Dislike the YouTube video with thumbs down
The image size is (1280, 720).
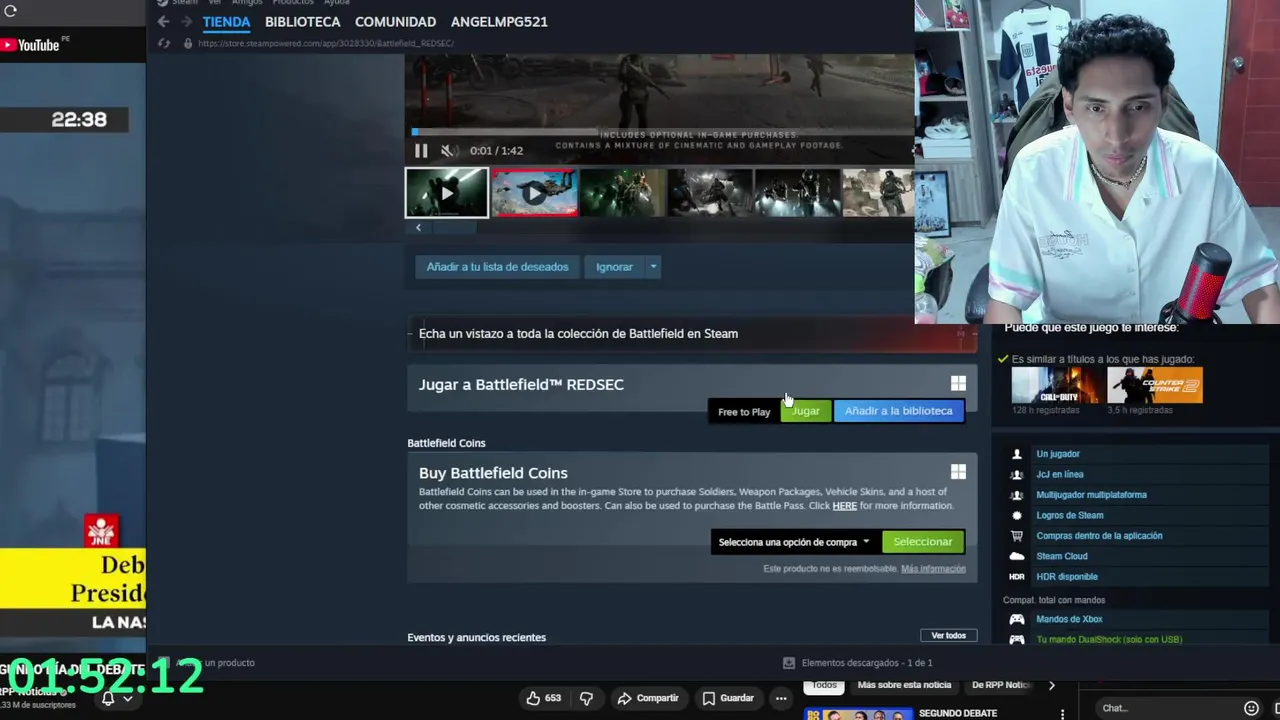point(586,698)
